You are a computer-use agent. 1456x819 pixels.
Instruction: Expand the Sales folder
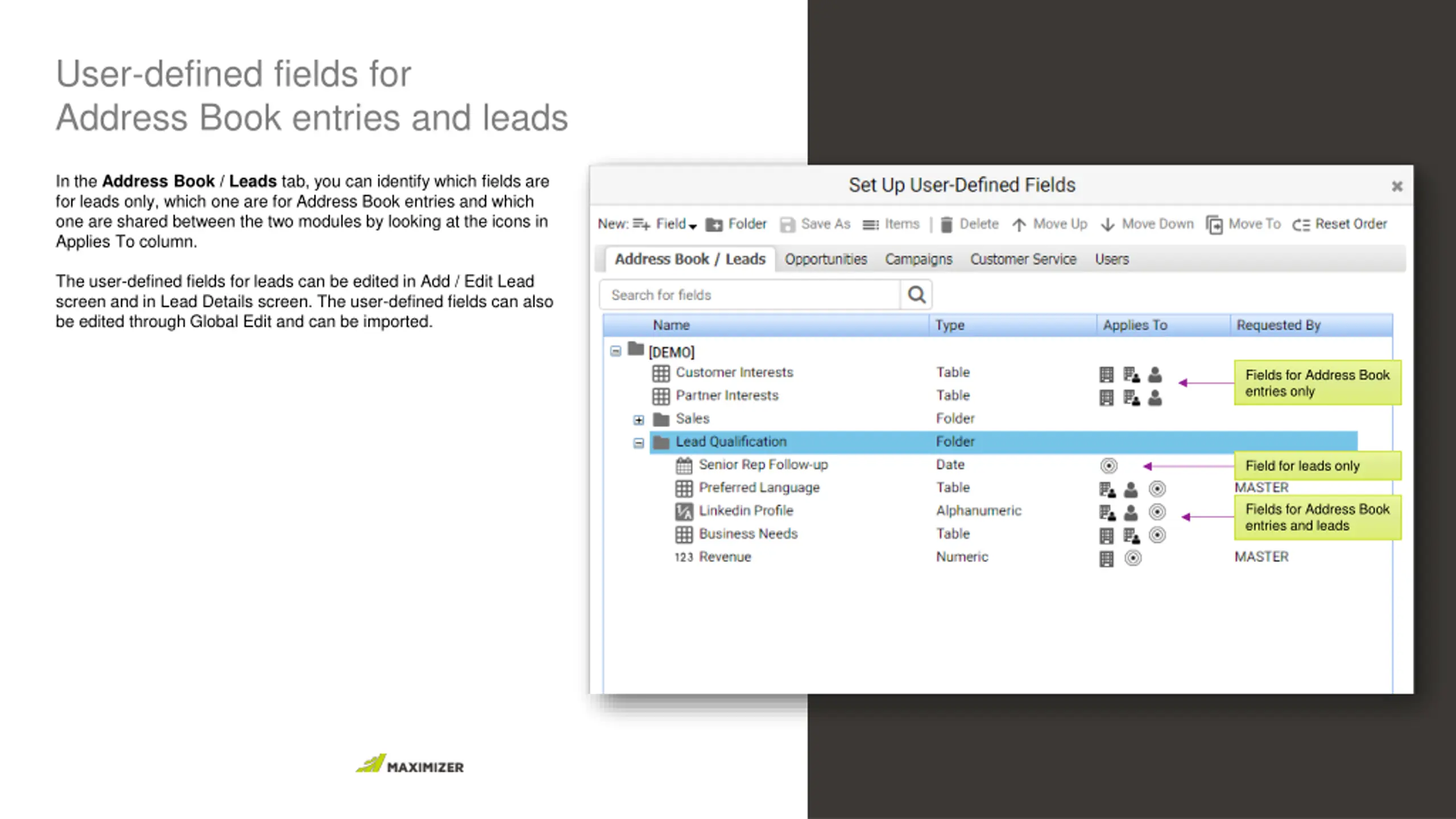[639, 420]
